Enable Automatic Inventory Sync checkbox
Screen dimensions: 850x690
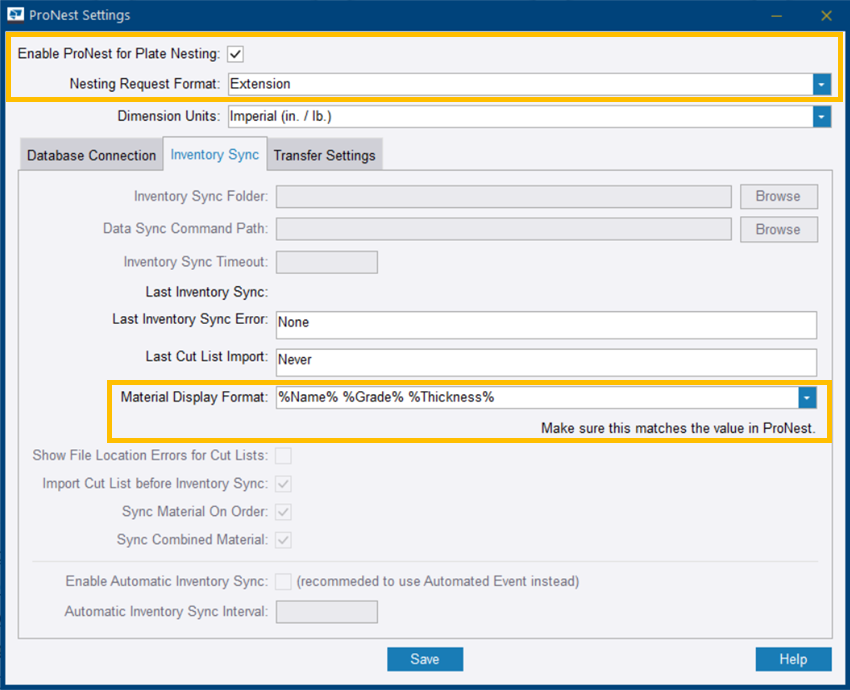tap(283, 582)
